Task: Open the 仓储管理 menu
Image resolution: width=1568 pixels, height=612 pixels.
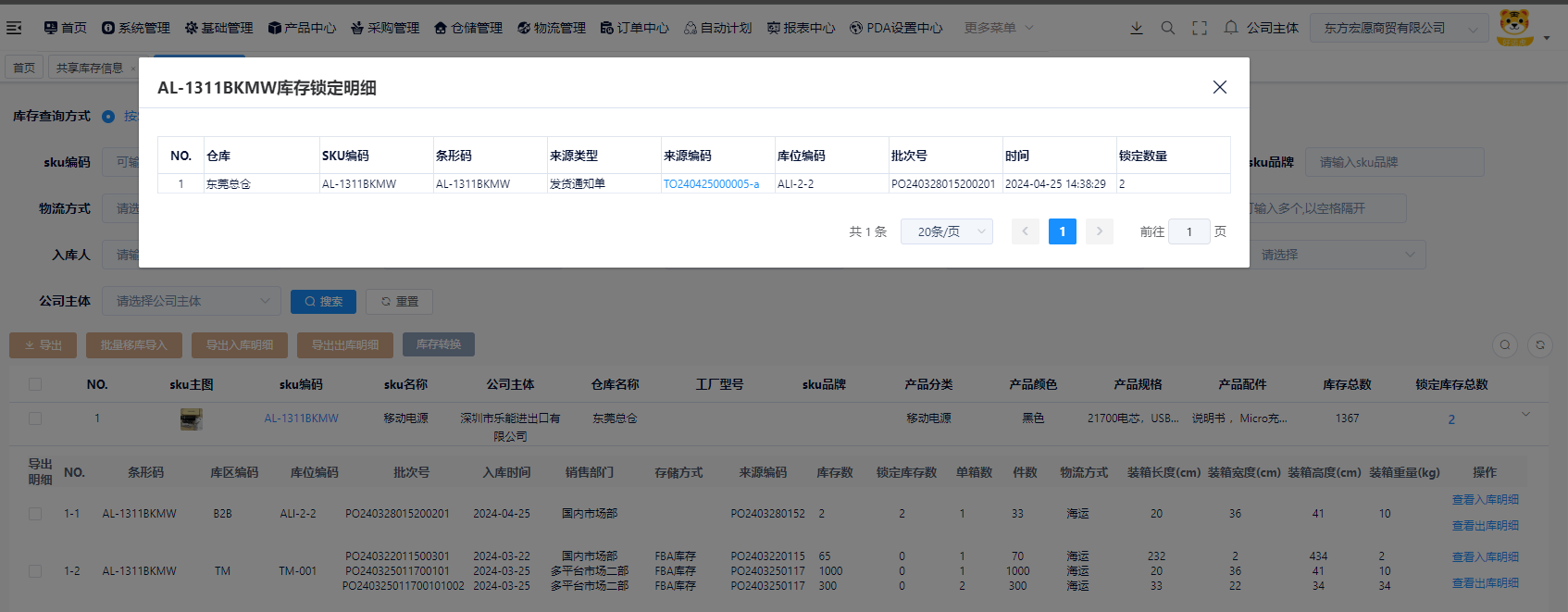Action: coord(468,28)
